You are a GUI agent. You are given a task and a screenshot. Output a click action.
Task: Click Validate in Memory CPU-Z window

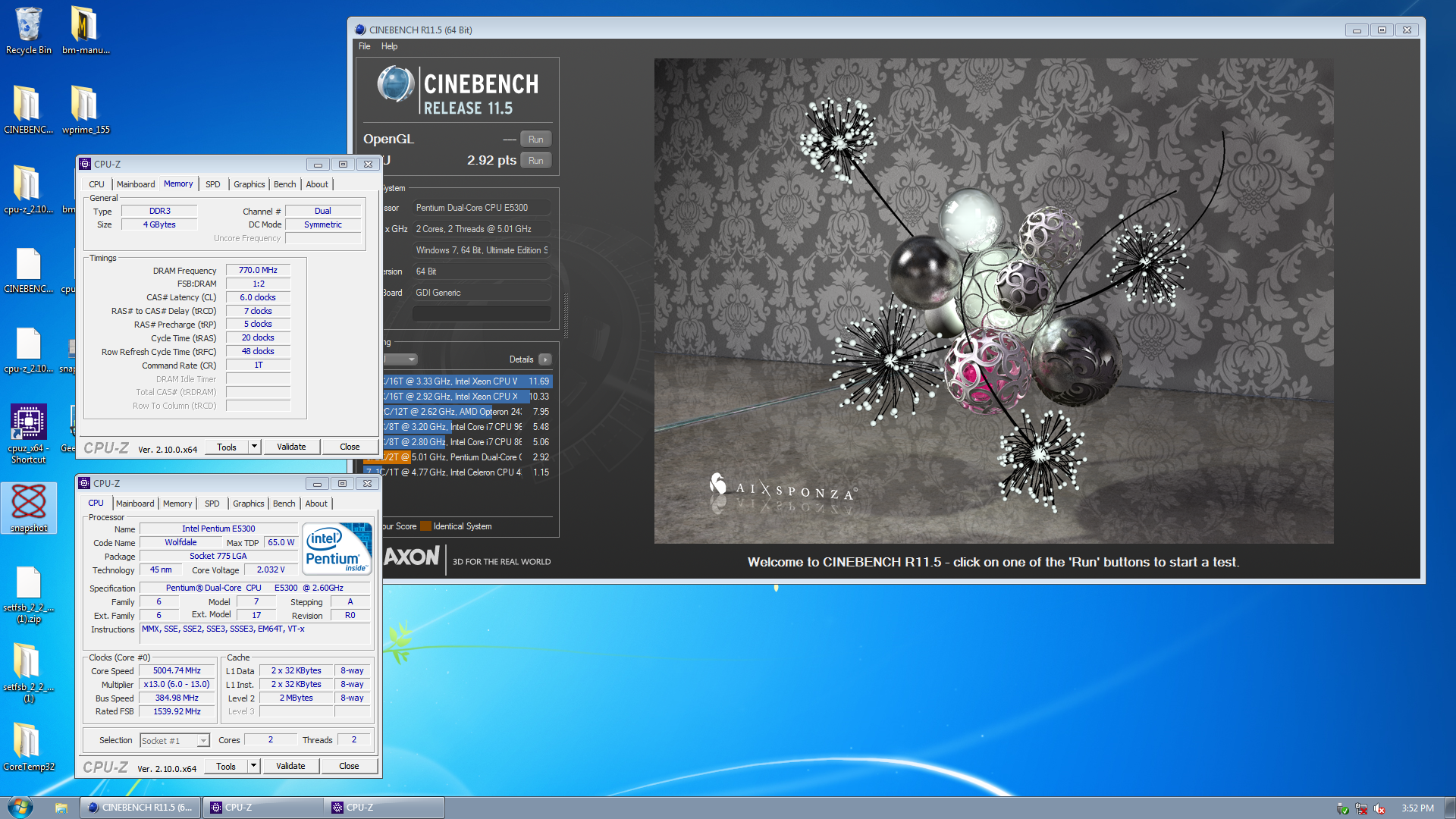click(x=291, y=447)
